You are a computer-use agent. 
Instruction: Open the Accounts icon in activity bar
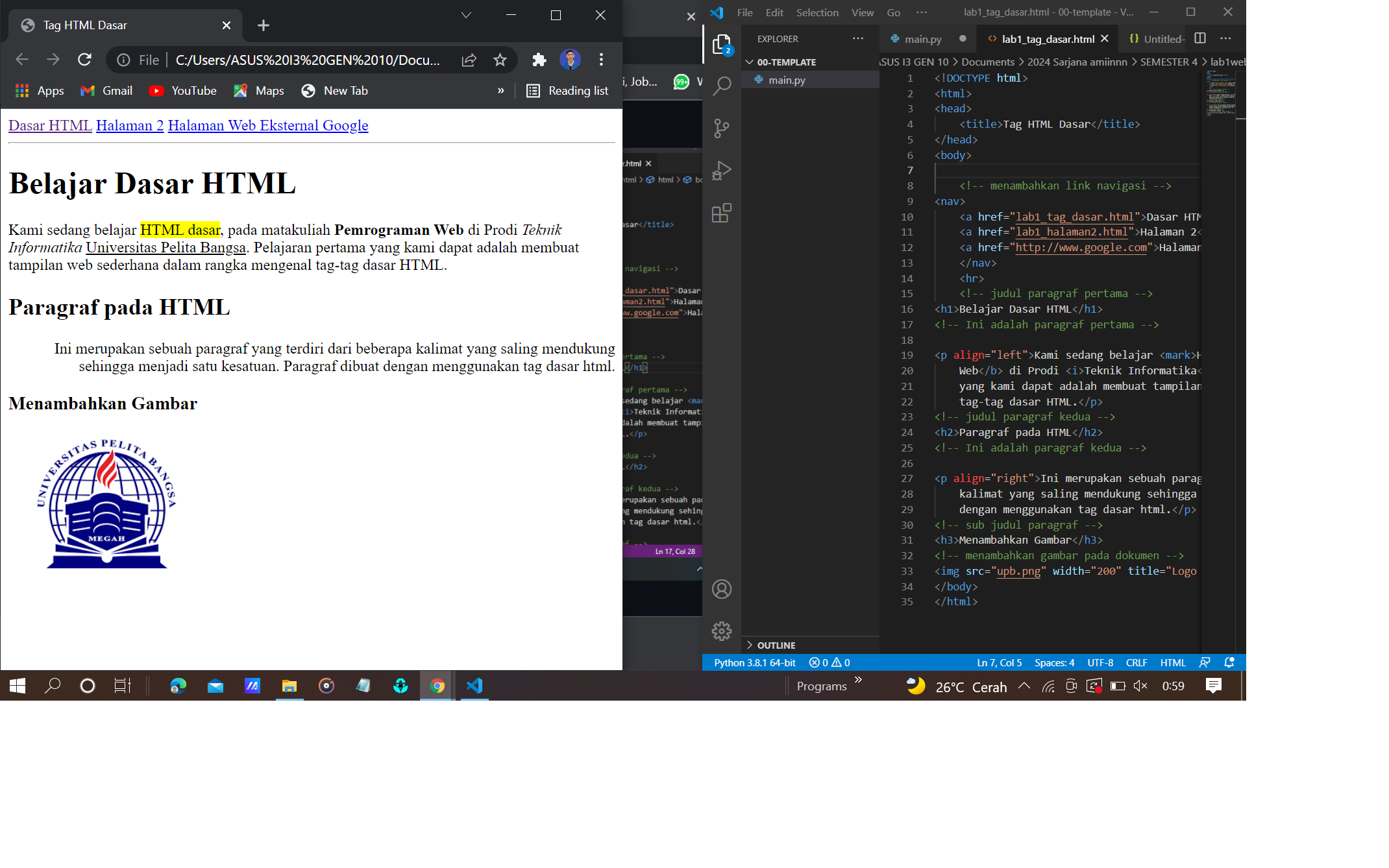pyautogui.click(x=721, y=588)
